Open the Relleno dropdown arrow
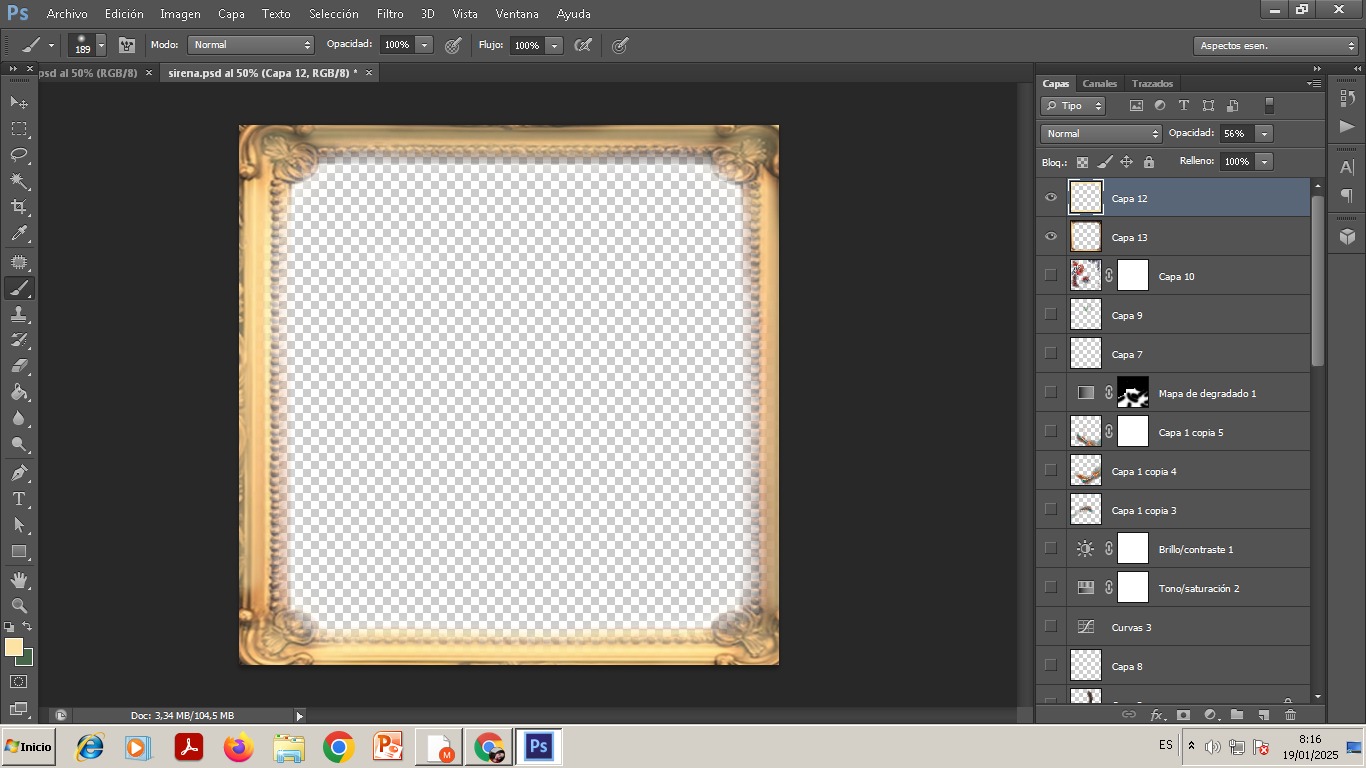 point(1264,161)
